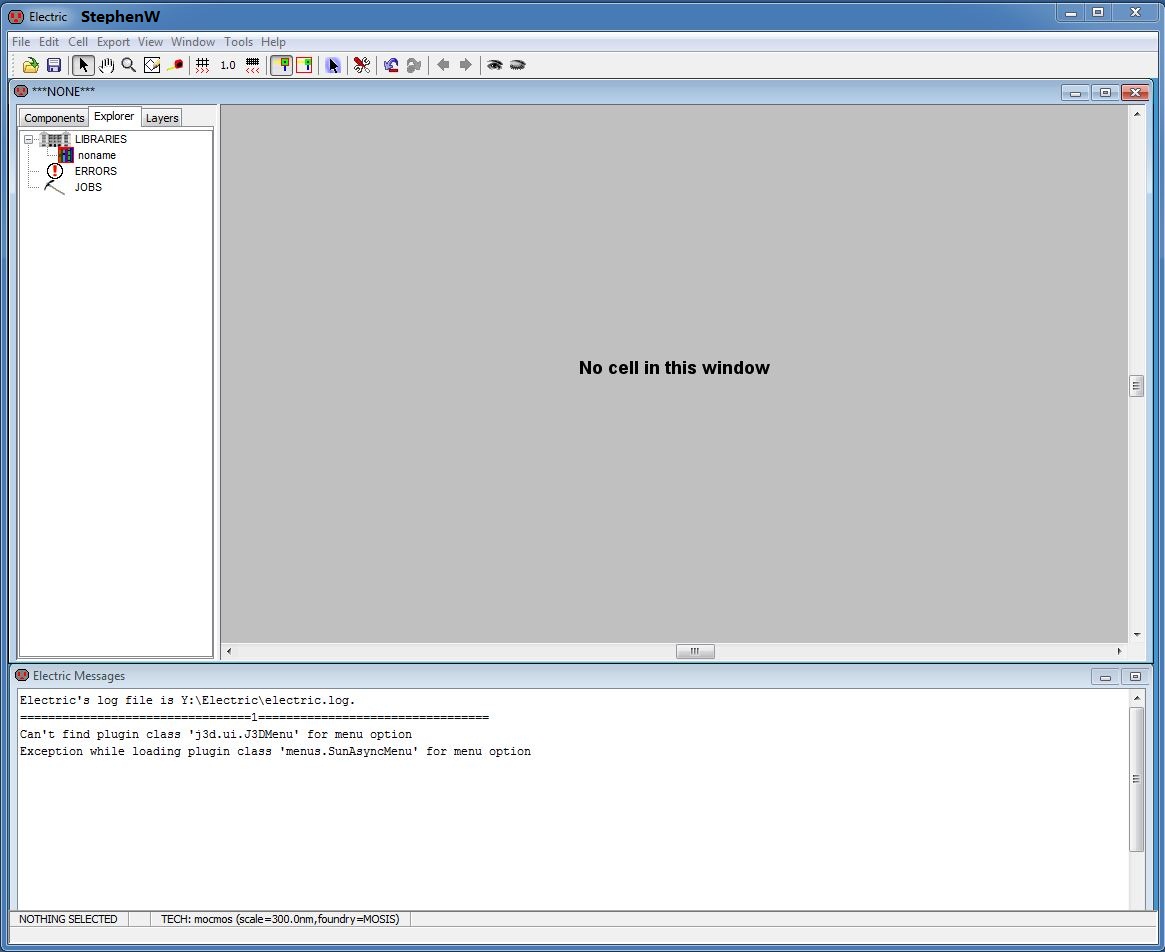Viewport: 1165px width, 952px height.
Task: Click the Electric app icon in title bar
Action: click(16, 16)
